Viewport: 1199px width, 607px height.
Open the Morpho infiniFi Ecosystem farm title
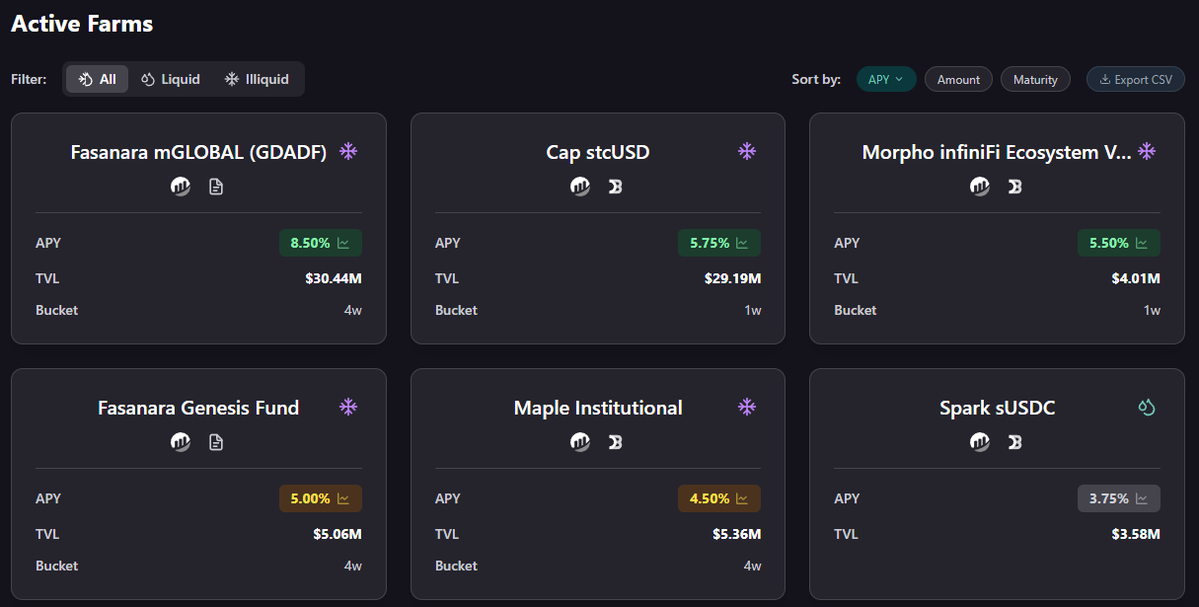click(x=996, y=152)
